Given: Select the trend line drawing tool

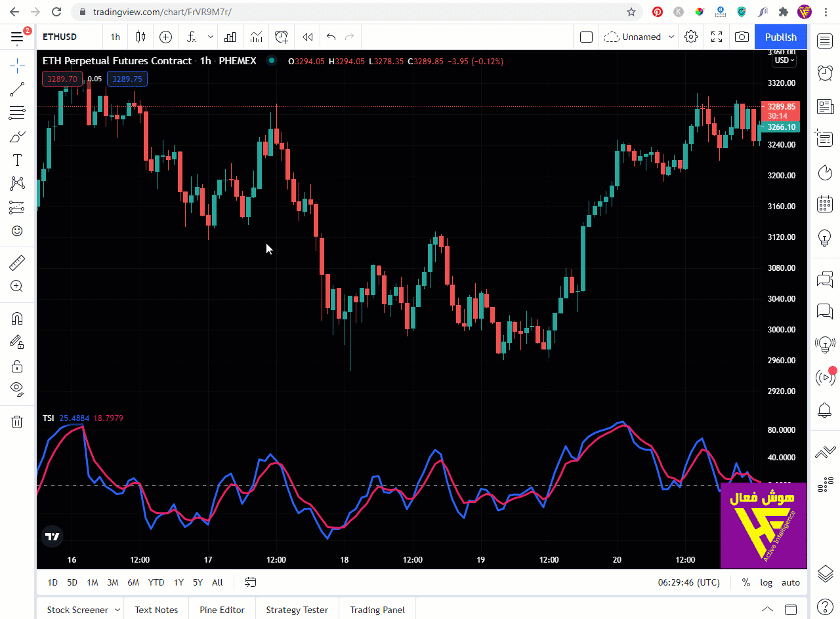Looking at the screenshot, I should pyautogui.click(x=17, y=89).
